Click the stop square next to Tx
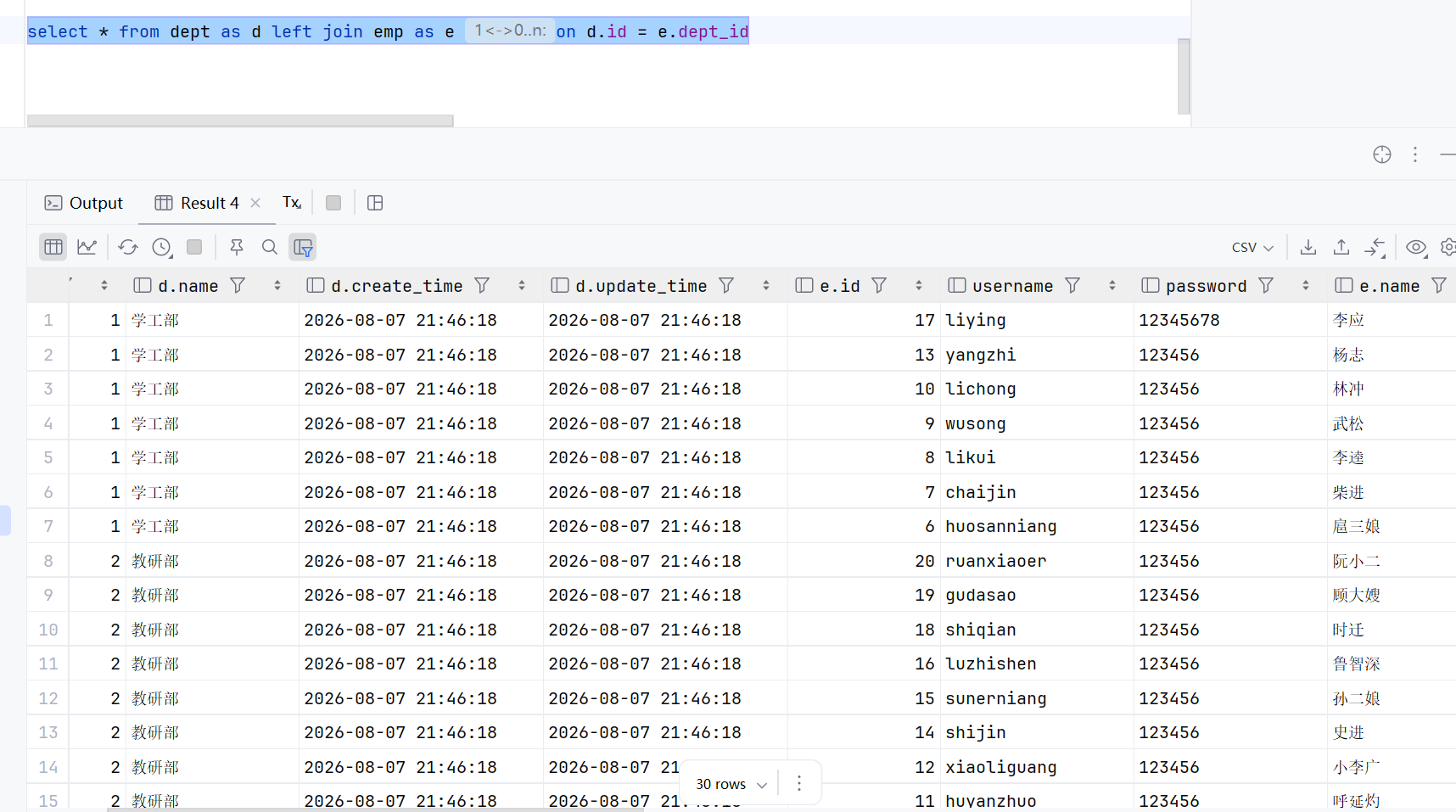The height and width of the screenshot is (812, 1456). click(x=333, y=203)
